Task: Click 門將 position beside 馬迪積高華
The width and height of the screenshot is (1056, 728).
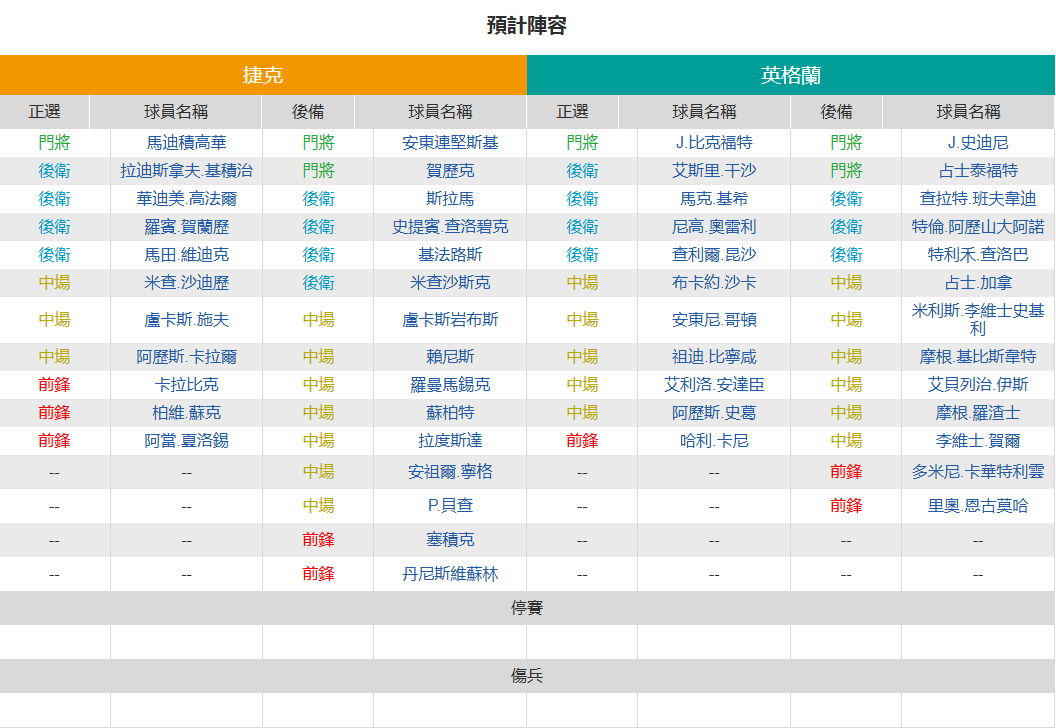Action: point(55,143)
